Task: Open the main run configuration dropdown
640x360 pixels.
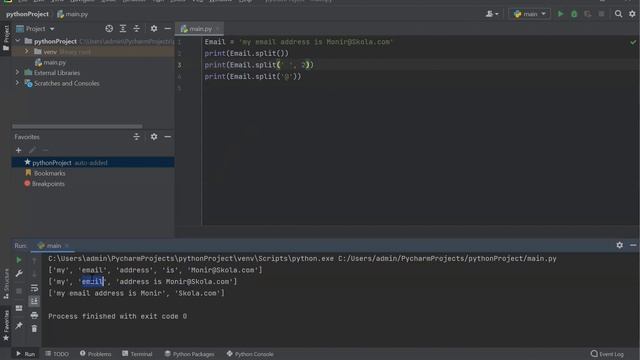Action: tap(529, 14)
